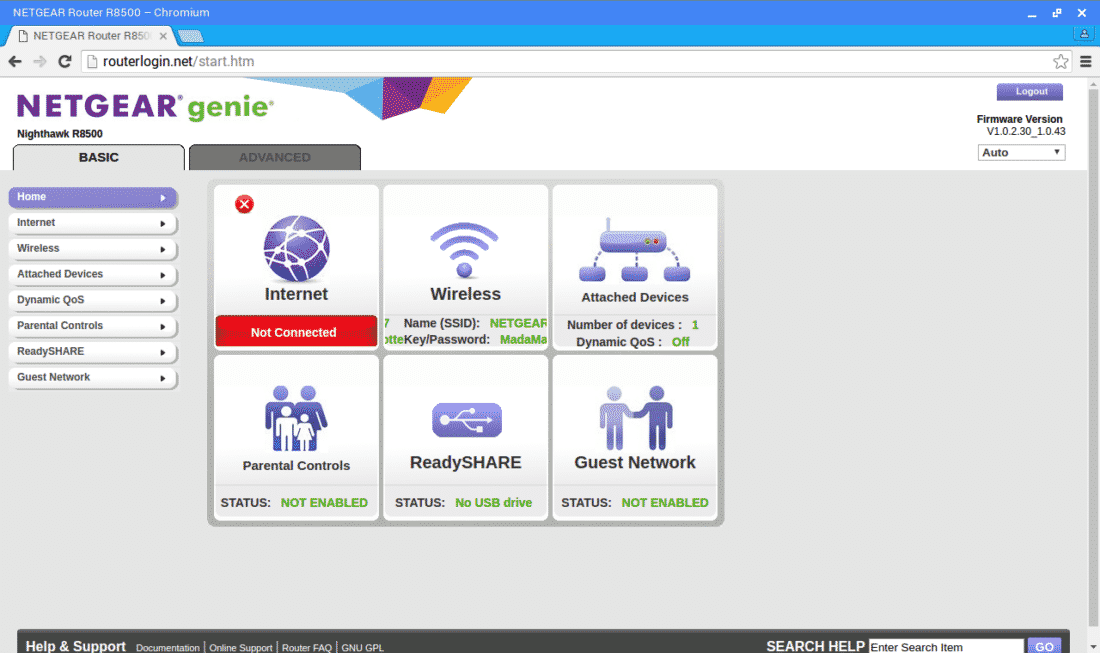This screenshot has width=1100, height=653.
Task: Switch to the BASIC tab
Action: tap(99, 158)
